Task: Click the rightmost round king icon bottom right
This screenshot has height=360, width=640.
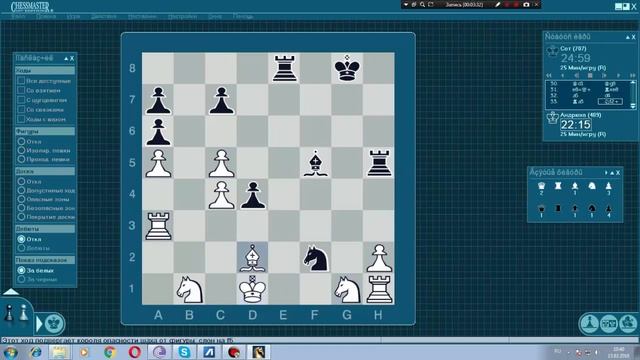Action: [629, 323]
